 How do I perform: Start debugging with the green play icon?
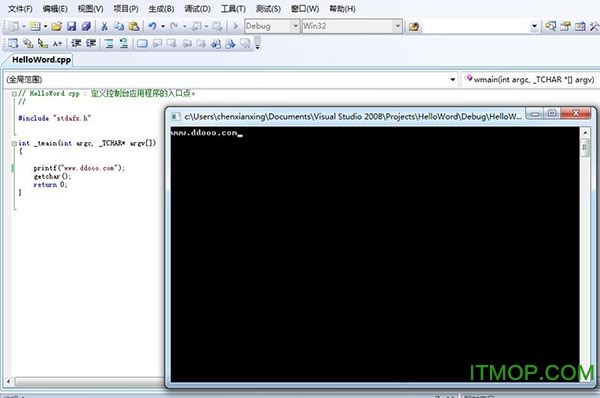point(236,26)
